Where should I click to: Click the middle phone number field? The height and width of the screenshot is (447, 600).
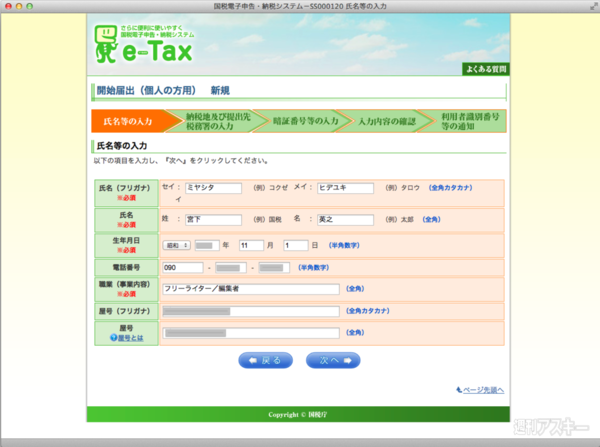coord(231,268)
